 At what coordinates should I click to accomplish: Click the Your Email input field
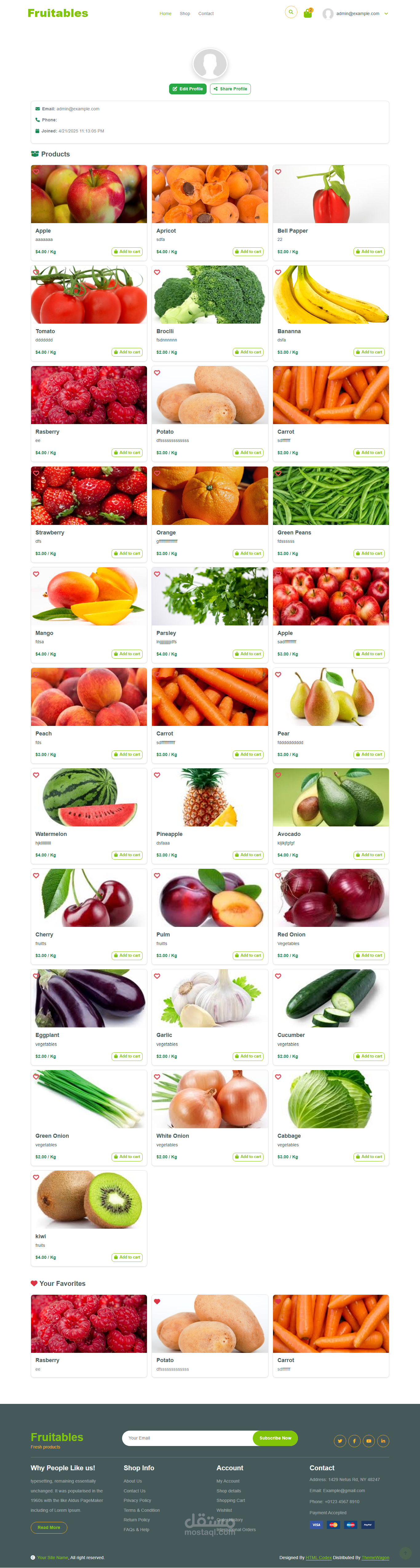[188, 1438]
